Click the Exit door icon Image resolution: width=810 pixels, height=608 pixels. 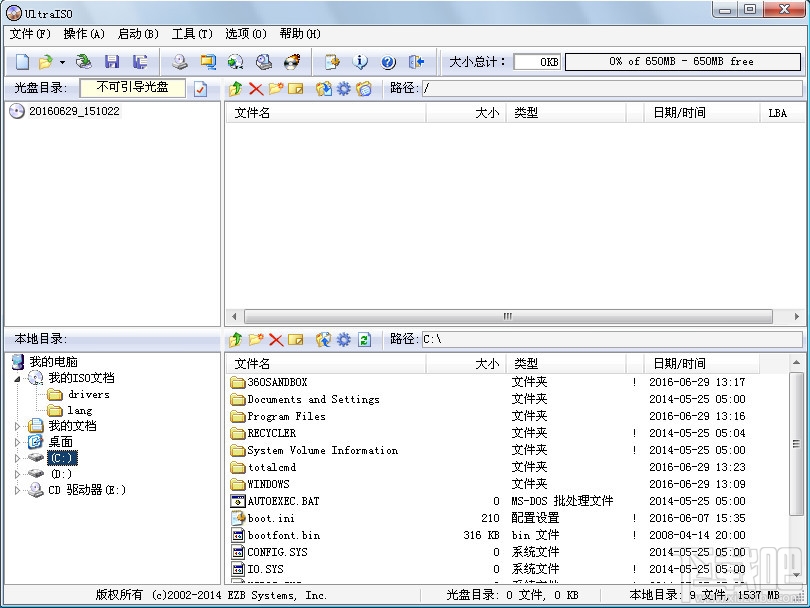coord(416,62)
